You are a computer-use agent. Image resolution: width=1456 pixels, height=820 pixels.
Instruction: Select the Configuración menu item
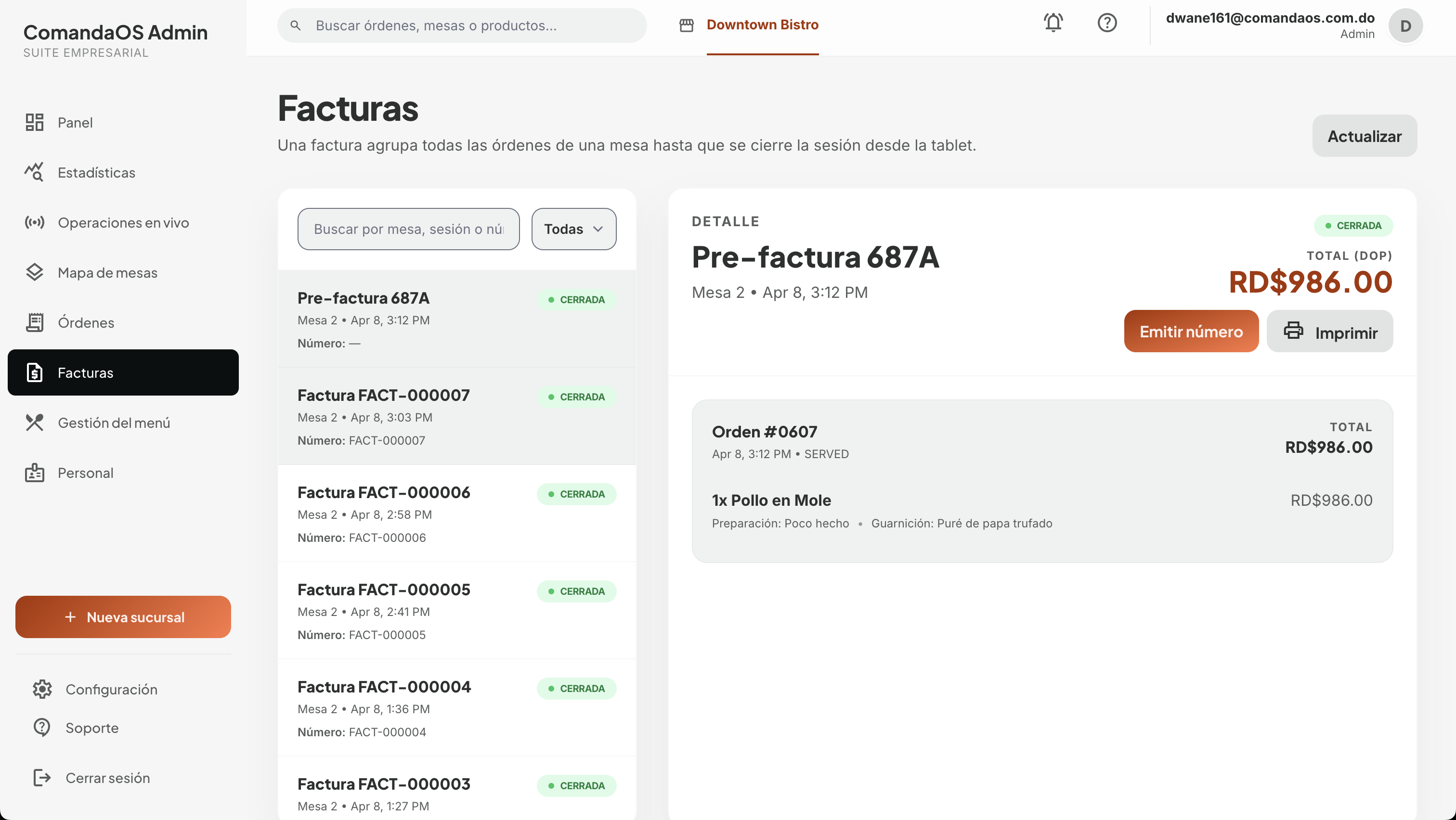point(111,689)
